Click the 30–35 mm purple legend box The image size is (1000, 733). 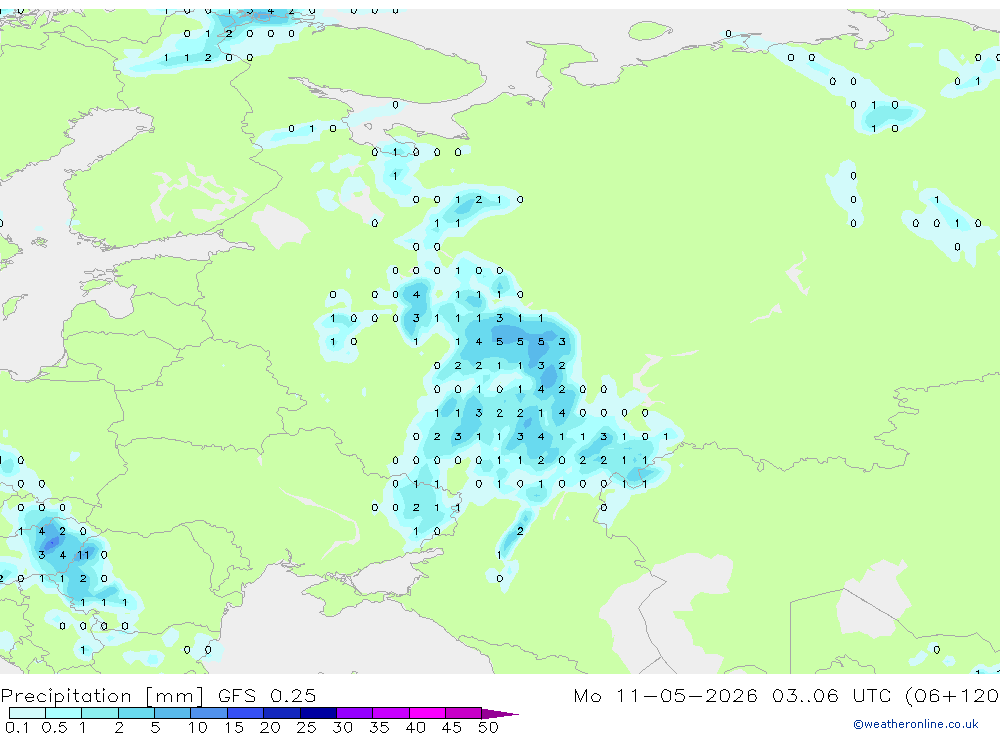(x=355, y=713)
